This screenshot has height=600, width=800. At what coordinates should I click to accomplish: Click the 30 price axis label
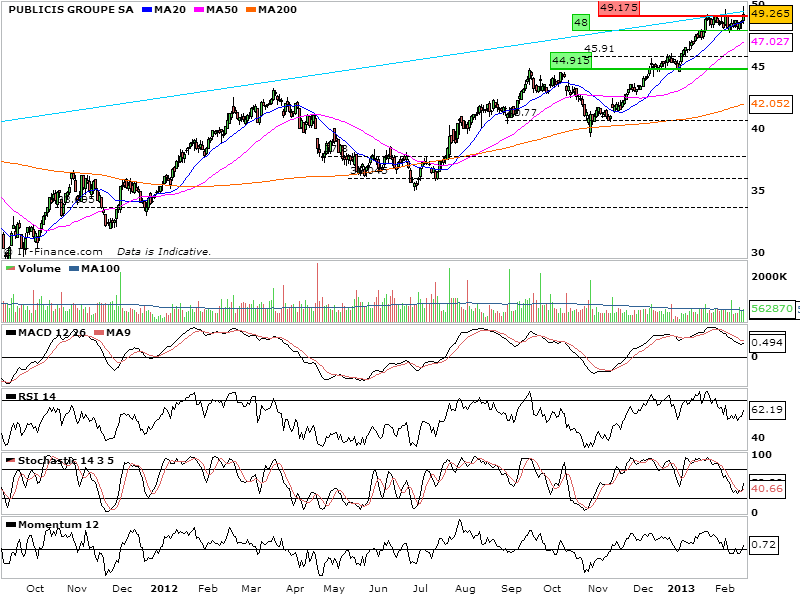758,253
